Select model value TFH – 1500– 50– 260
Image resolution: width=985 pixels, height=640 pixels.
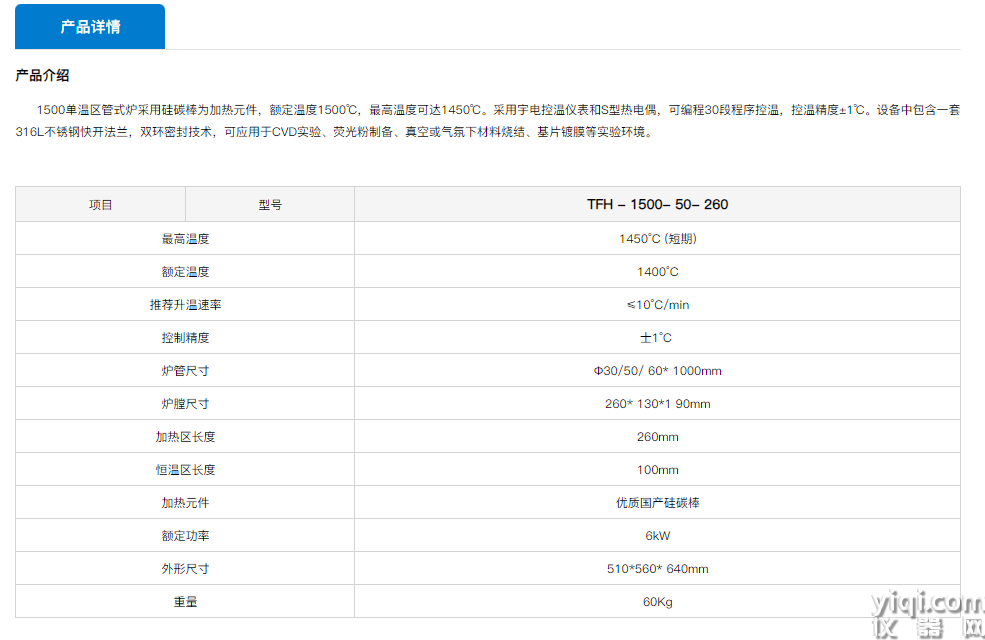[x=657, y=205]
